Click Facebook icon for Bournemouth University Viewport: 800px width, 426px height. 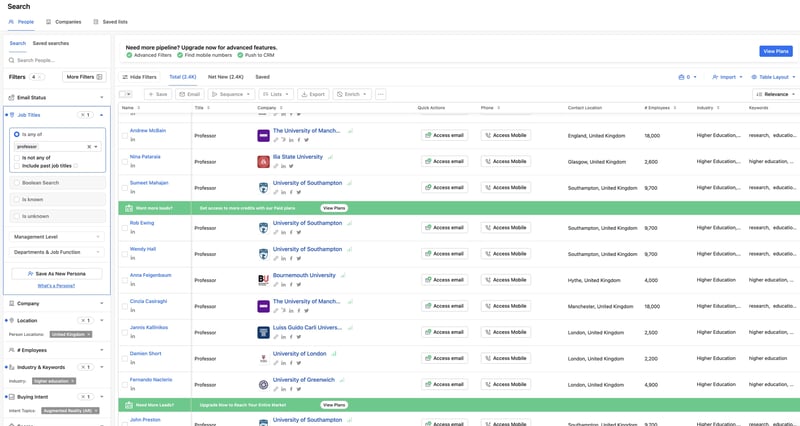pos(291,284)
